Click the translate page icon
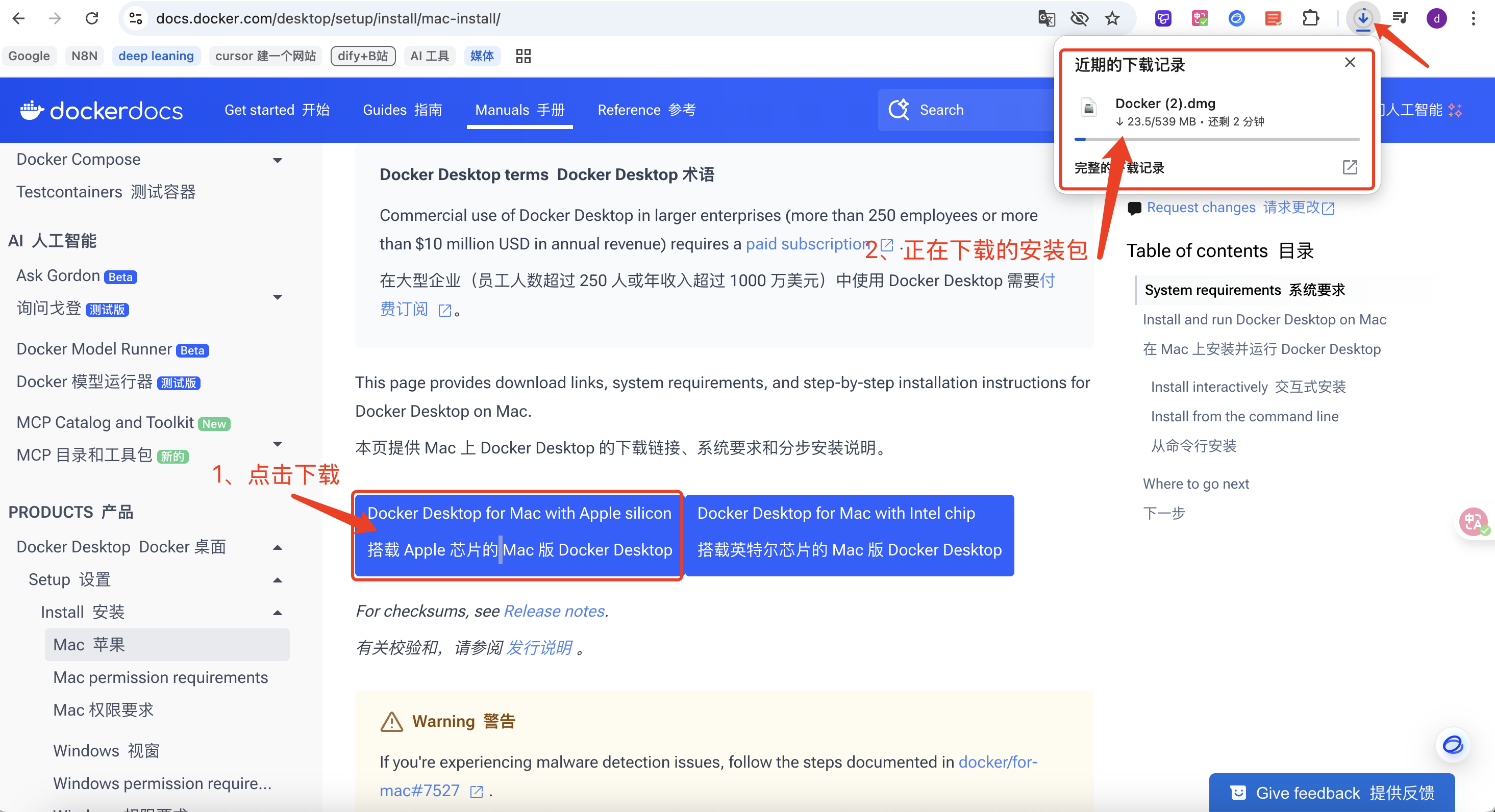The width and height of the screenshot is (1495, 812). [x=1046, y=18]
